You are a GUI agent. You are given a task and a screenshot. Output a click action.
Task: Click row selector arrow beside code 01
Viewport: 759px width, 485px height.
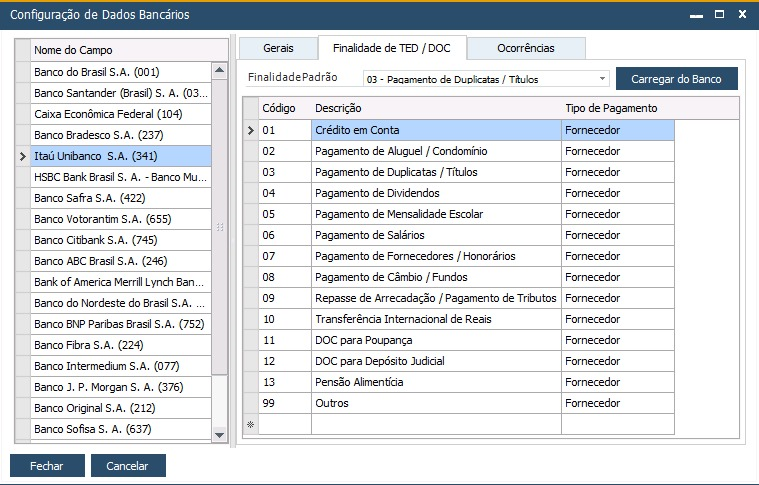pyautogui.click(x=250, y=130)
